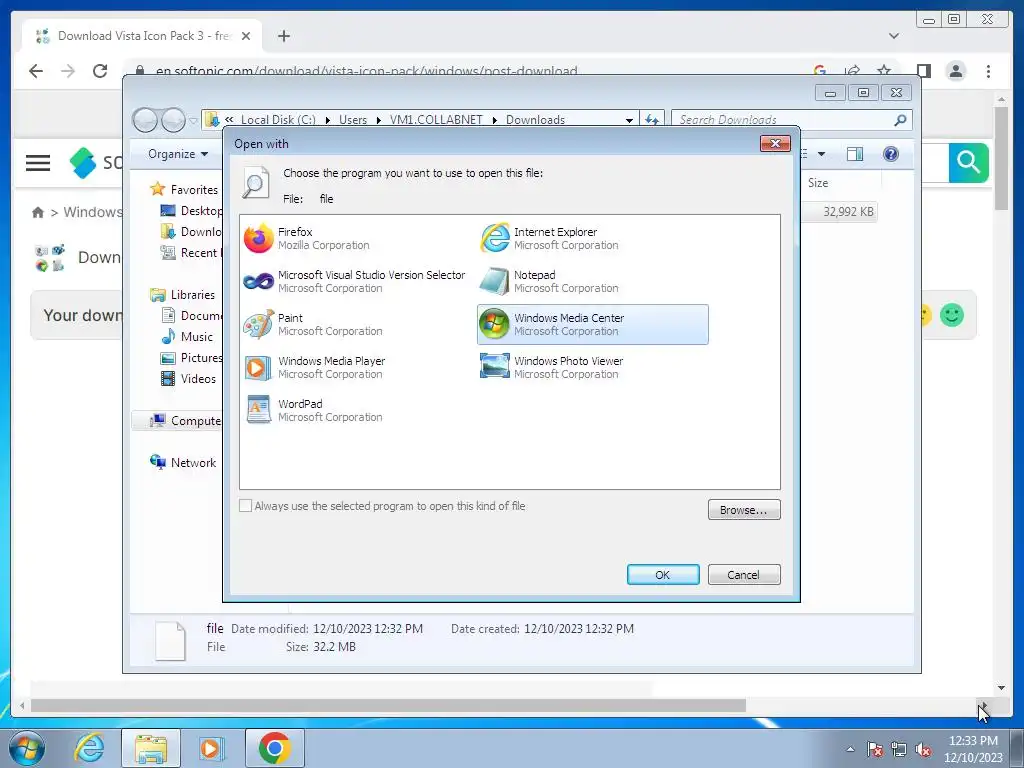Confirm with the OK button
The width and height of the screenshot is (1024, 768).
tap(663, 575)
